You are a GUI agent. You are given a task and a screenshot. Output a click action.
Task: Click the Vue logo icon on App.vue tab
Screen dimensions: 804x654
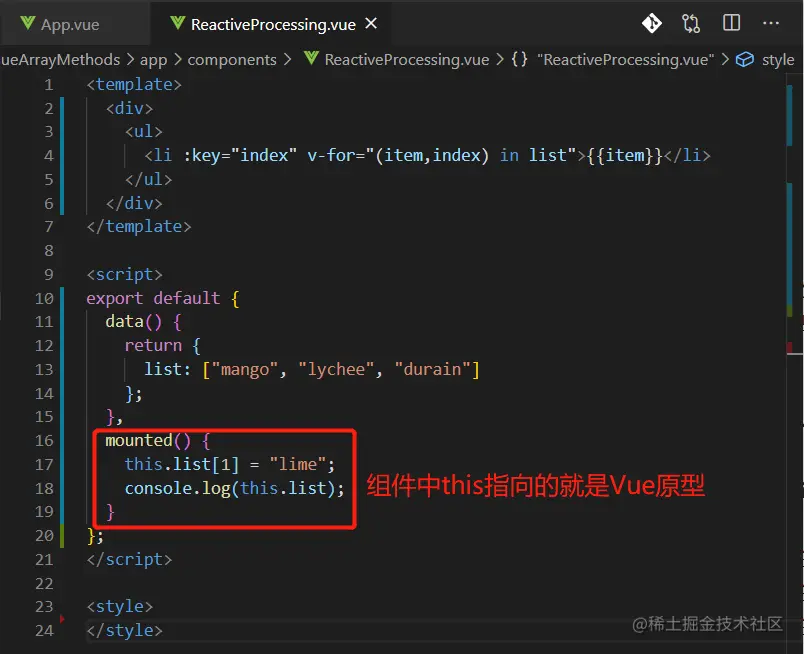[28, 24]
